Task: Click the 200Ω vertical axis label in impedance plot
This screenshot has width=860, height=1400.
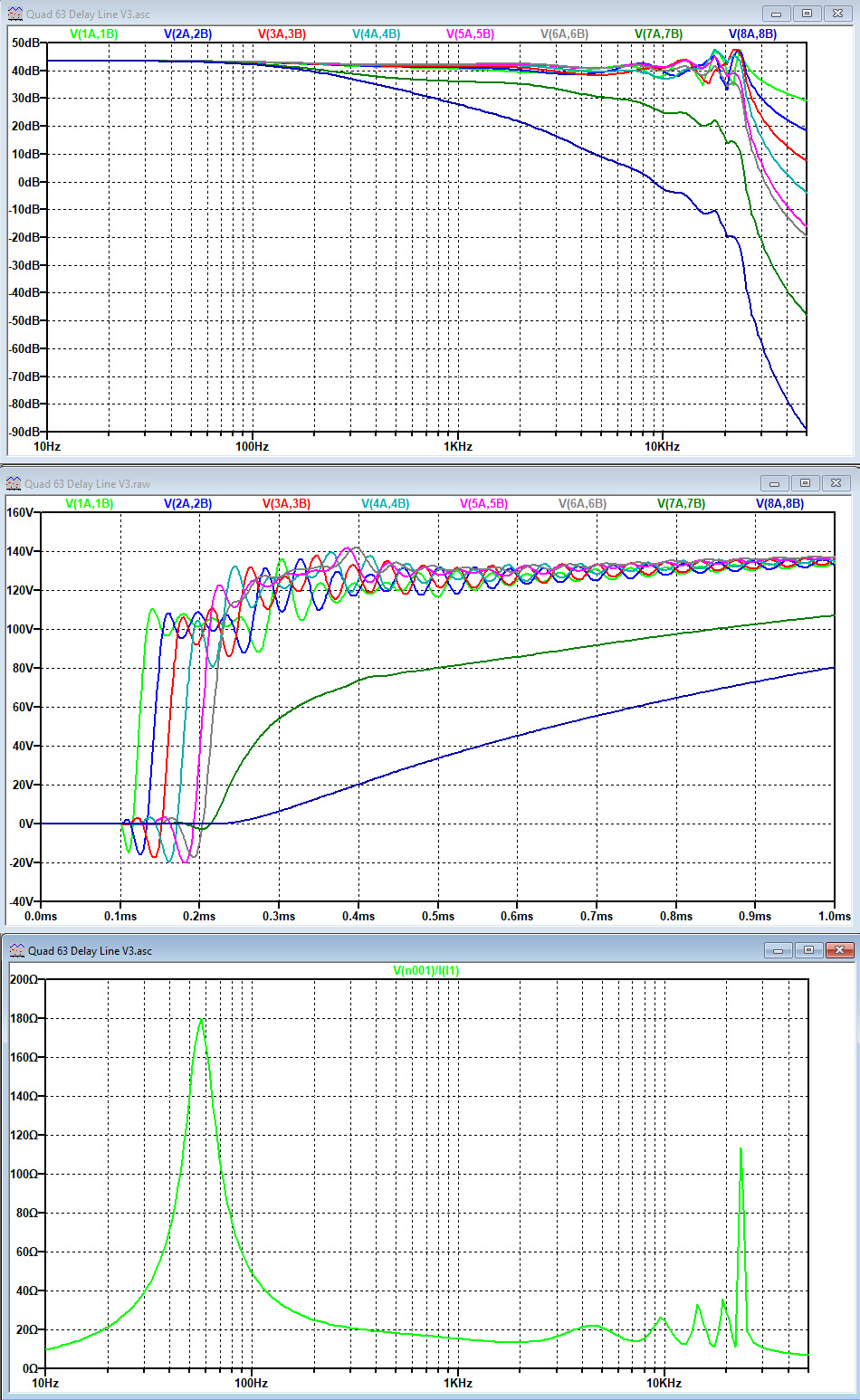Action: tap(24, 979)
